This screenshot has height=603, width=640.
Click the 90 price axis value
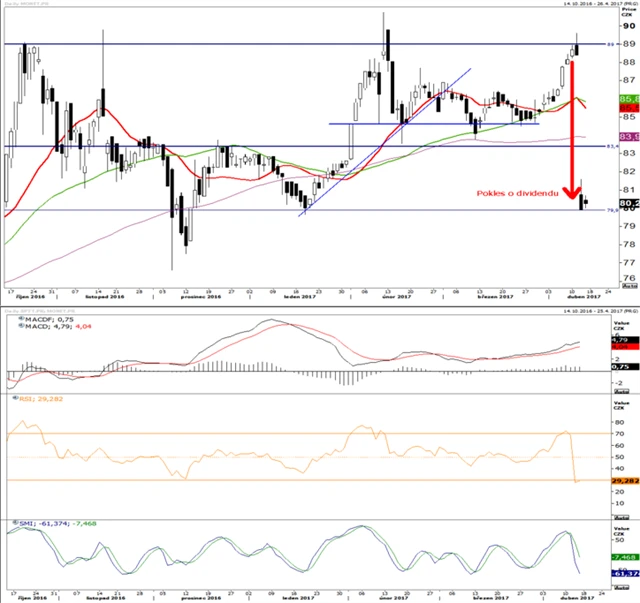[x=628, y=26]
